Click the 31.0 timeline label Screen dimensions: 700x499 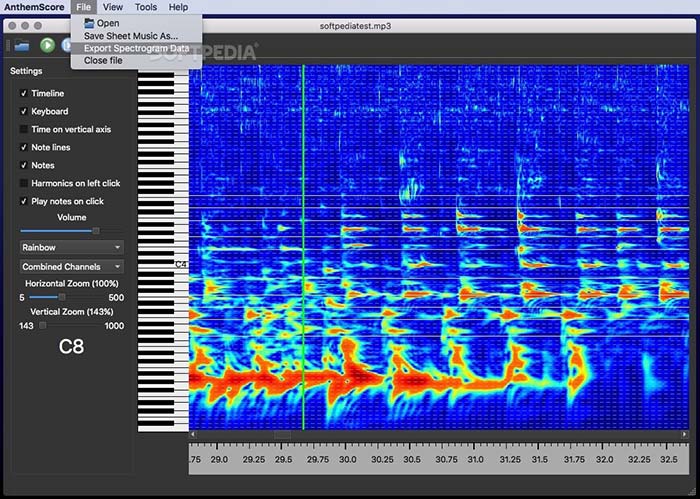pos(475,459)
